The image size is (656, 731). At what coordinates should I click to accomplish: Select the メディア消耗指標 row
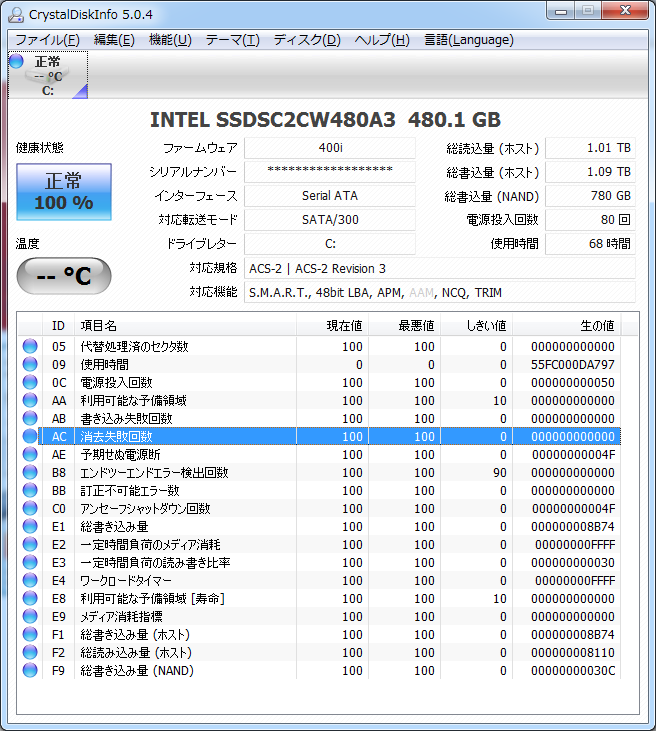pyautogui.click(x=319, y=617)
